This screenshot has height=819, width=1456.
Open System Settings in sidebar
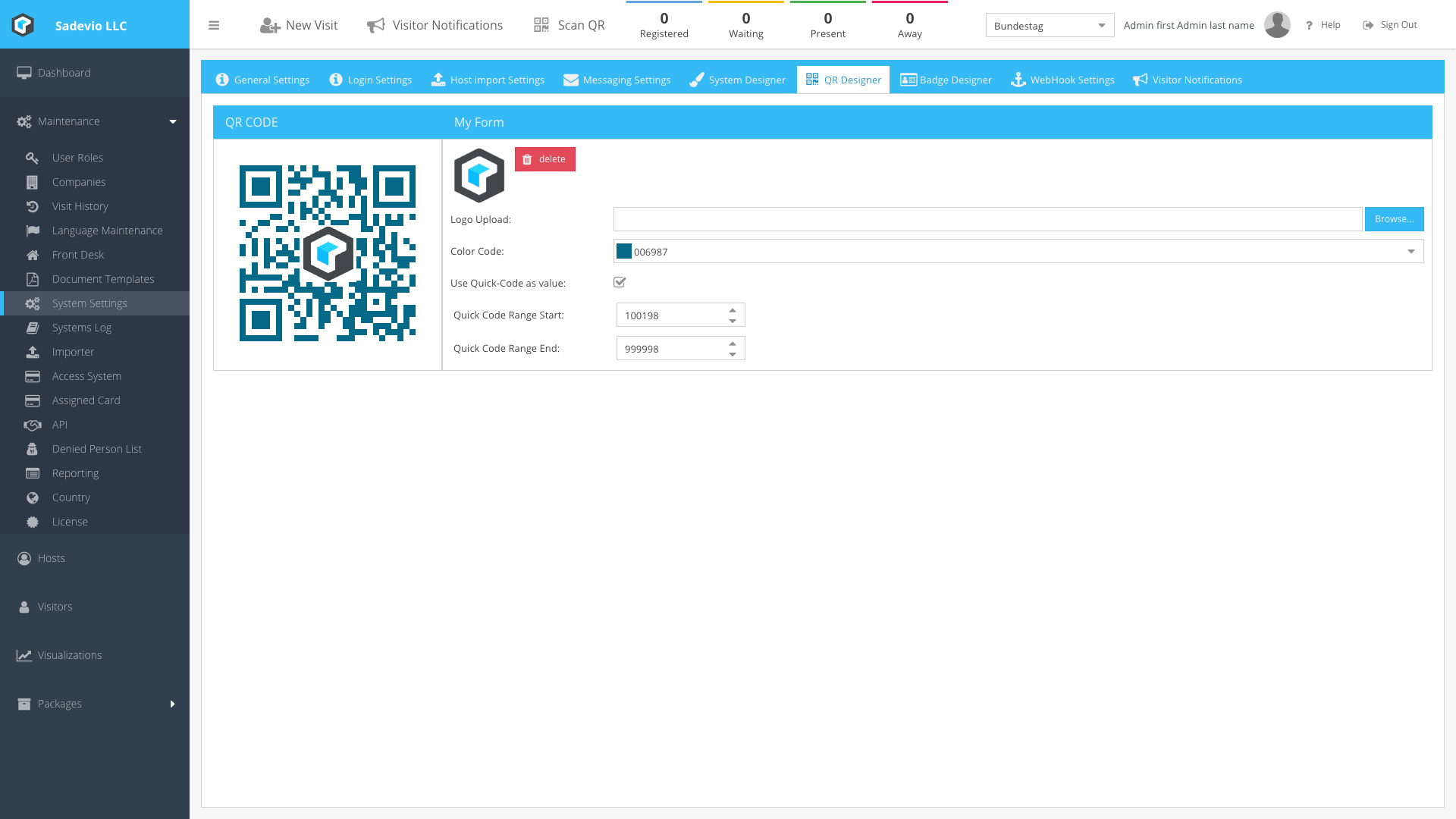pos(95,303)
